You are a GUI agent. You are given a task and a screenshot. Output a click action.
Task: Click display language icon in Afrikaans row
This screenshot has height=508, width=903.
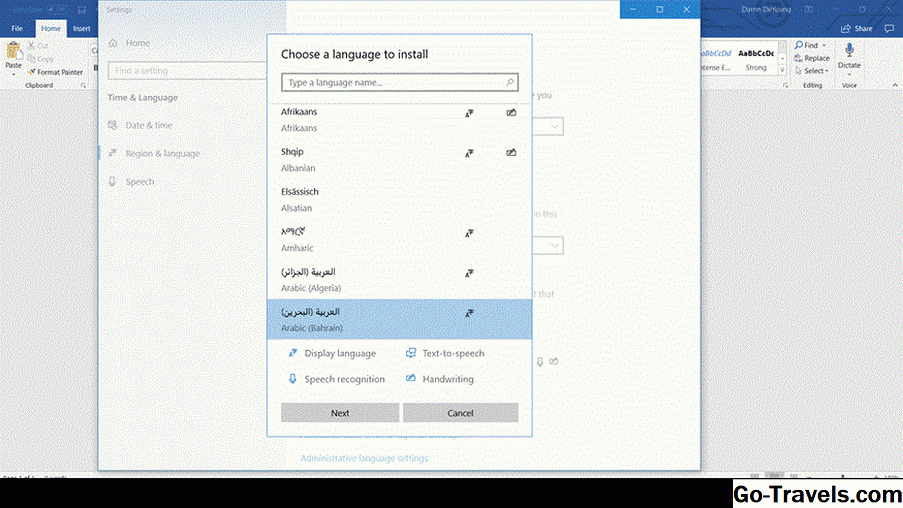point(469,113)
